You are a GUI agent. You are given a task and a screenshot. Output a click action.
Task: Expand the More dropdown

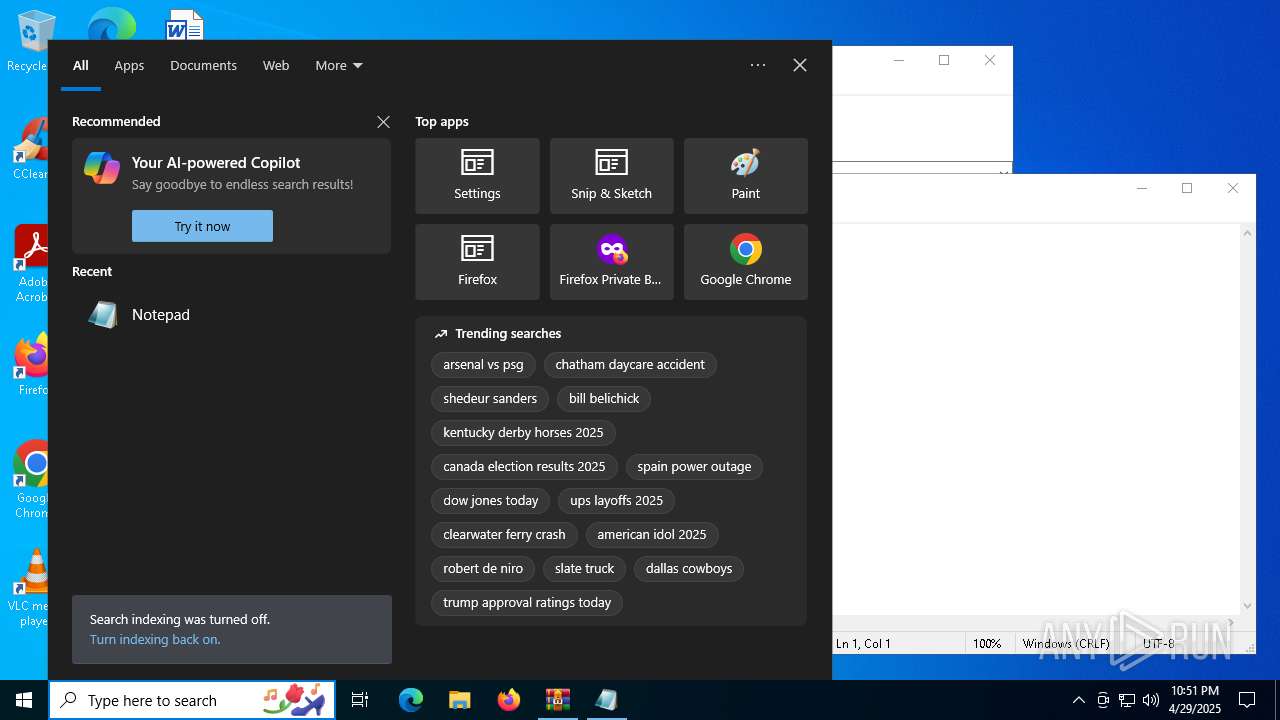click(x=339, y=65)
